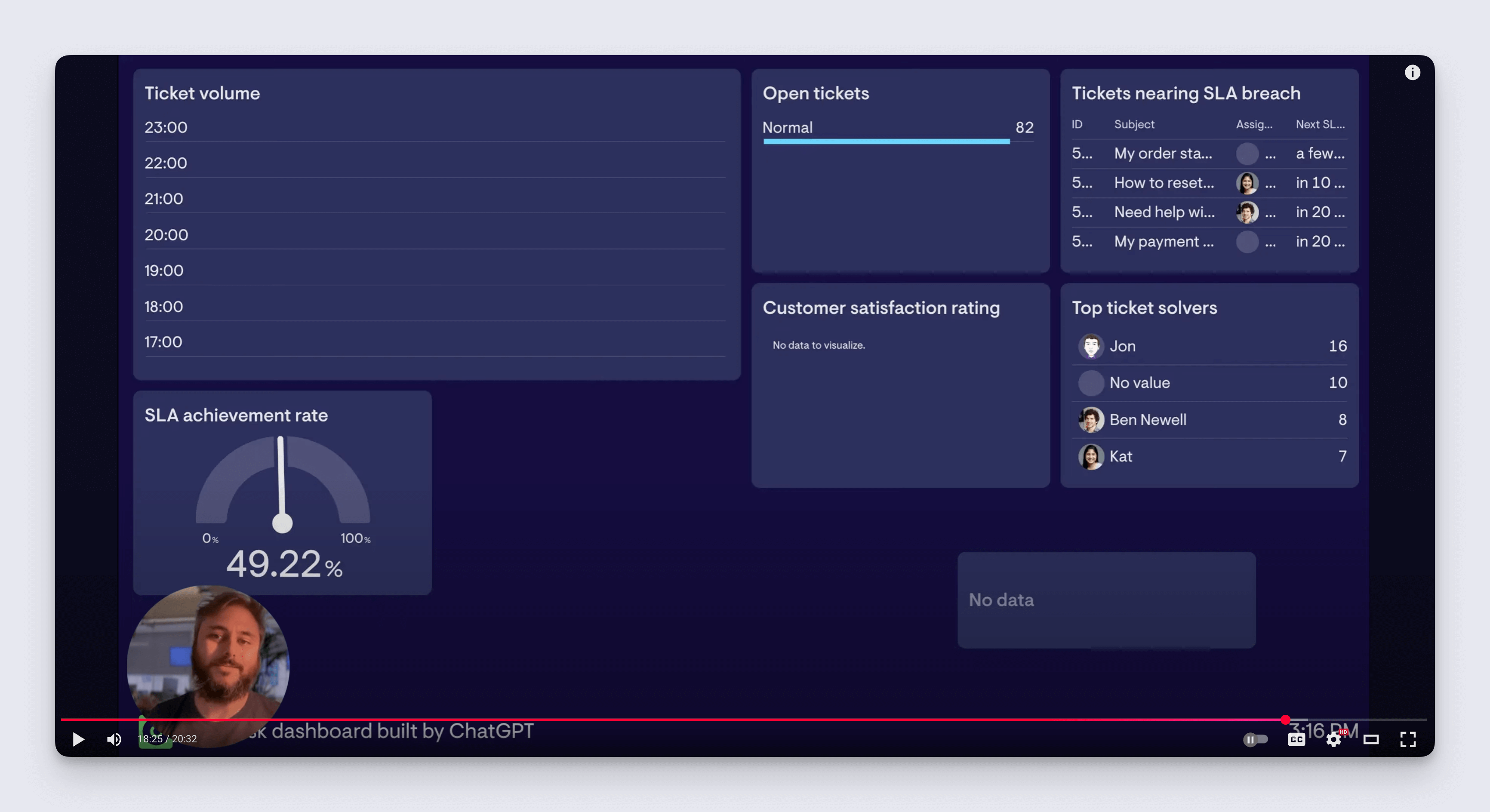Viewport: 1490px width, 812px height.
Task: Click the 'Top ticket solvers' title
Action: tap(1144, 308)
